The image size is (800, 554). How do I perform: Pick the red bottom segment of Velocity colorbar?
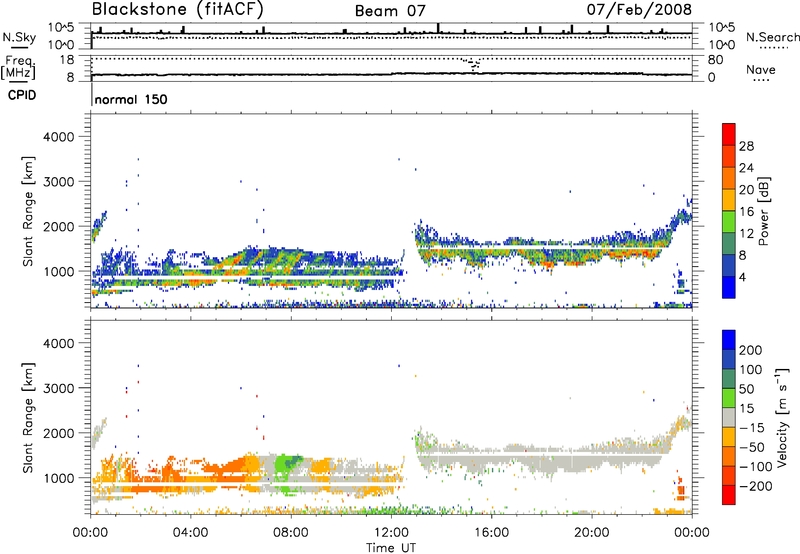[x=729, y=495]
